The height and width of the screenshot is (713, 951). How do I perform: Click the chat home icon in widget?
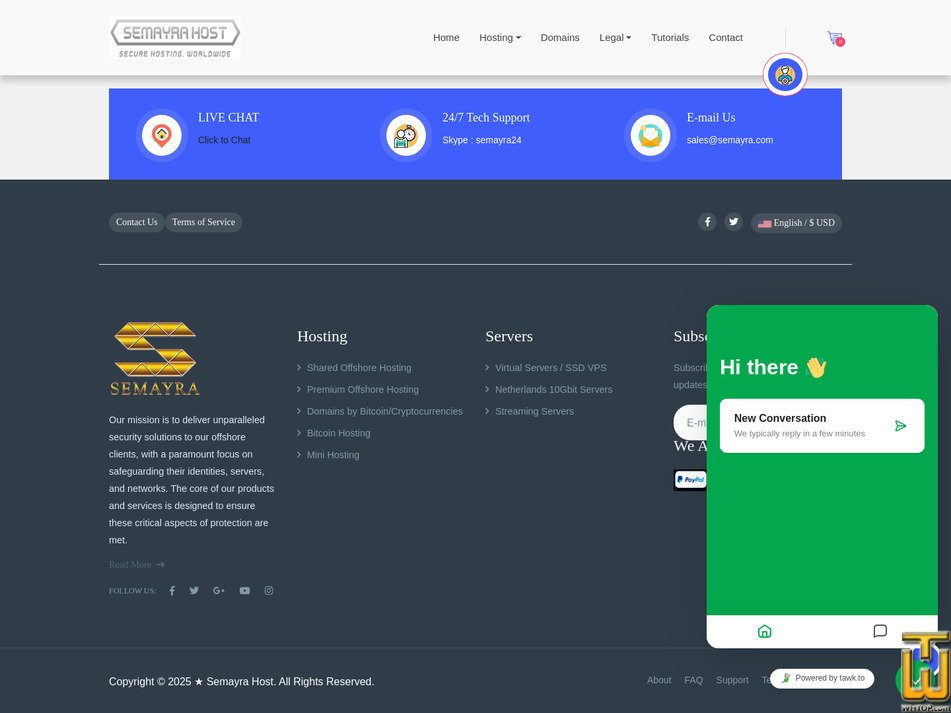tap(764, 631)
